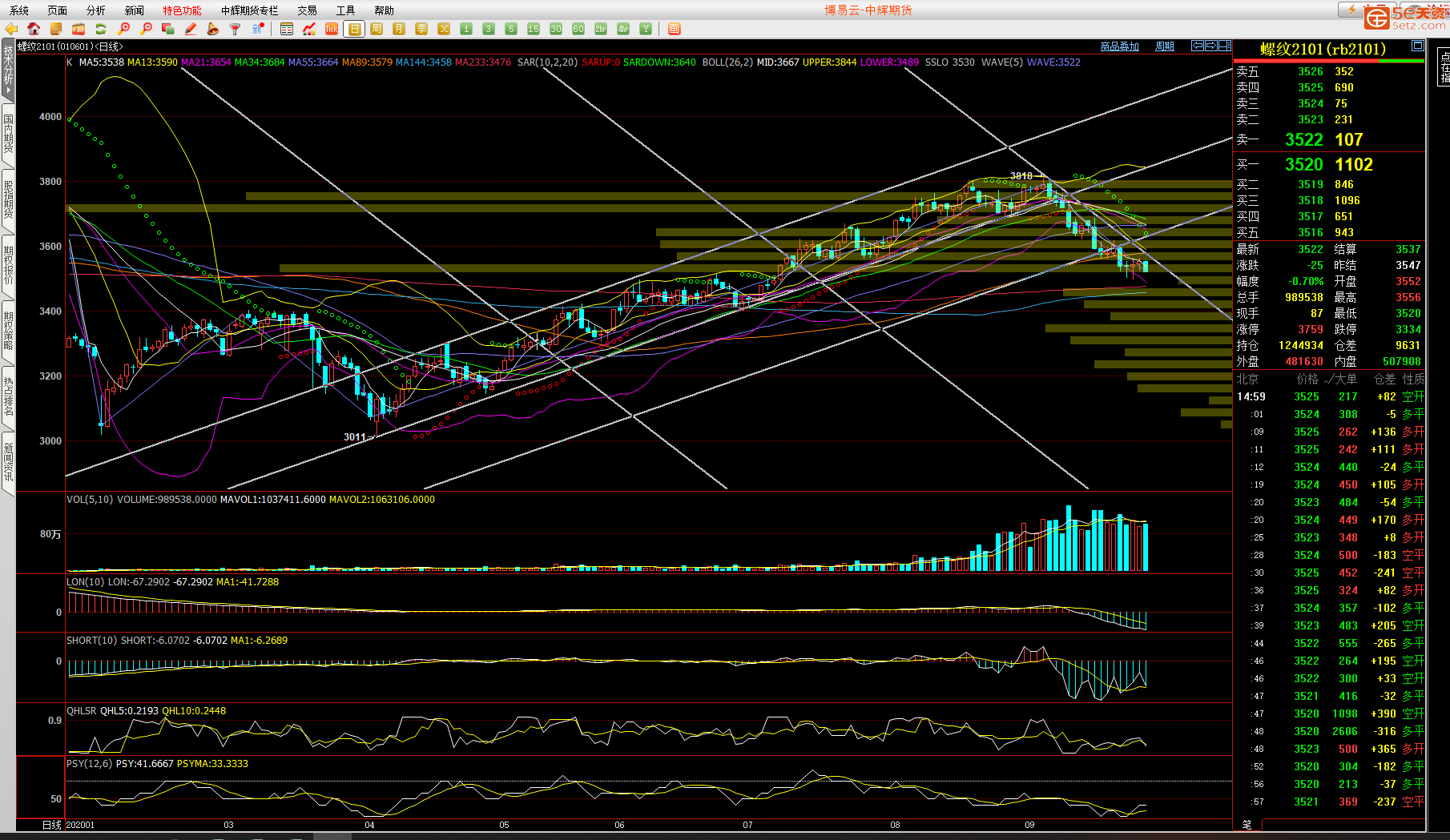Image resolution: width=1450 pixels, height=840 pixels.
Task: Open the filter funnel tool
Action: click(x=235, y=29)
